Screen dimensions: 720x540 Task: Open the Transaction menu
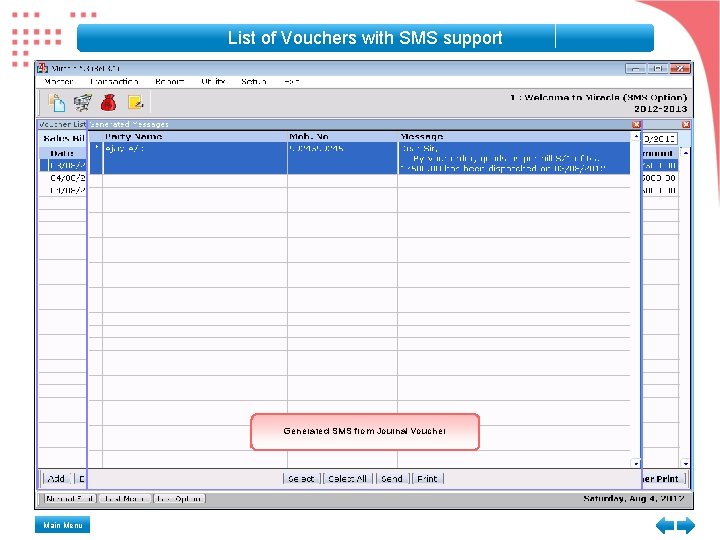coord(114,82)
